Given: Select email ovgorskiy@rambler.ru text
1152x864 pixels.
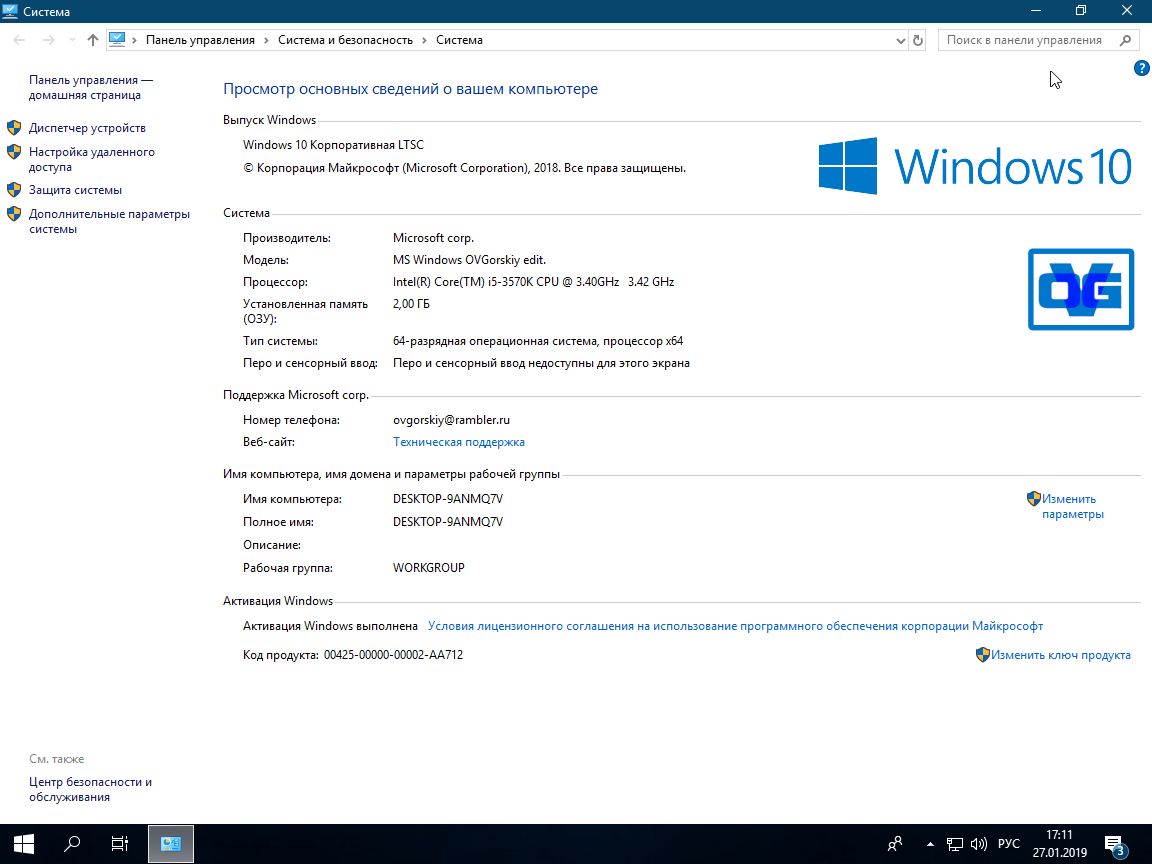Looking at the screenshot, I should click(x=451, y=420).
